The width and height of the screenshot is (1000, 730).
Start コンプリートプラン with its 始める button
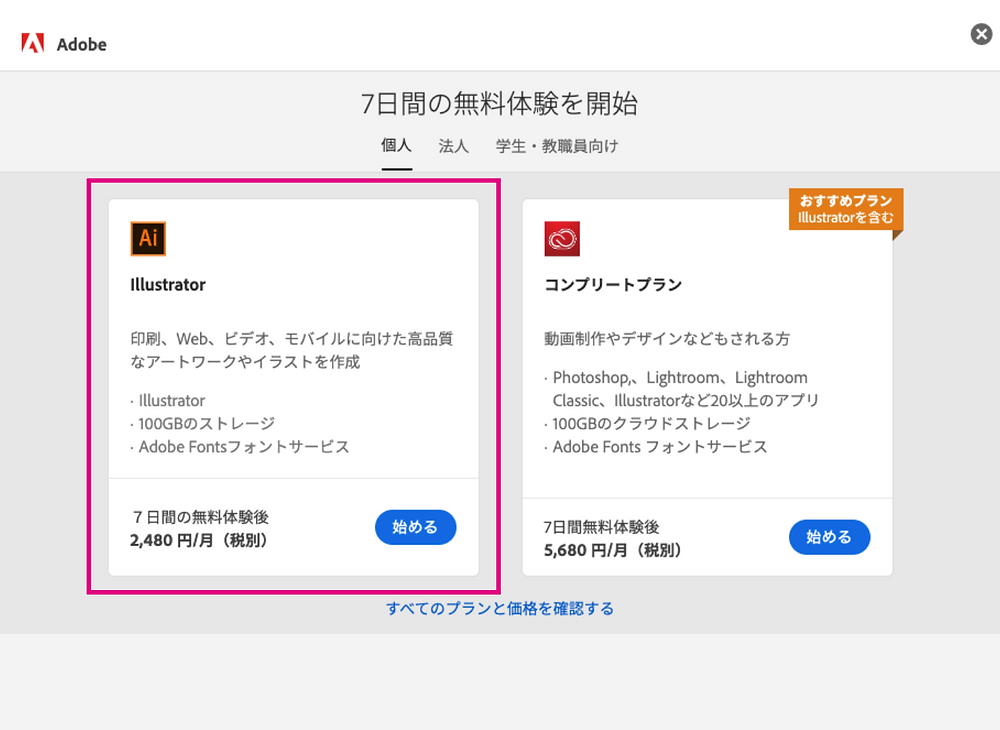(x=829, y=537)
